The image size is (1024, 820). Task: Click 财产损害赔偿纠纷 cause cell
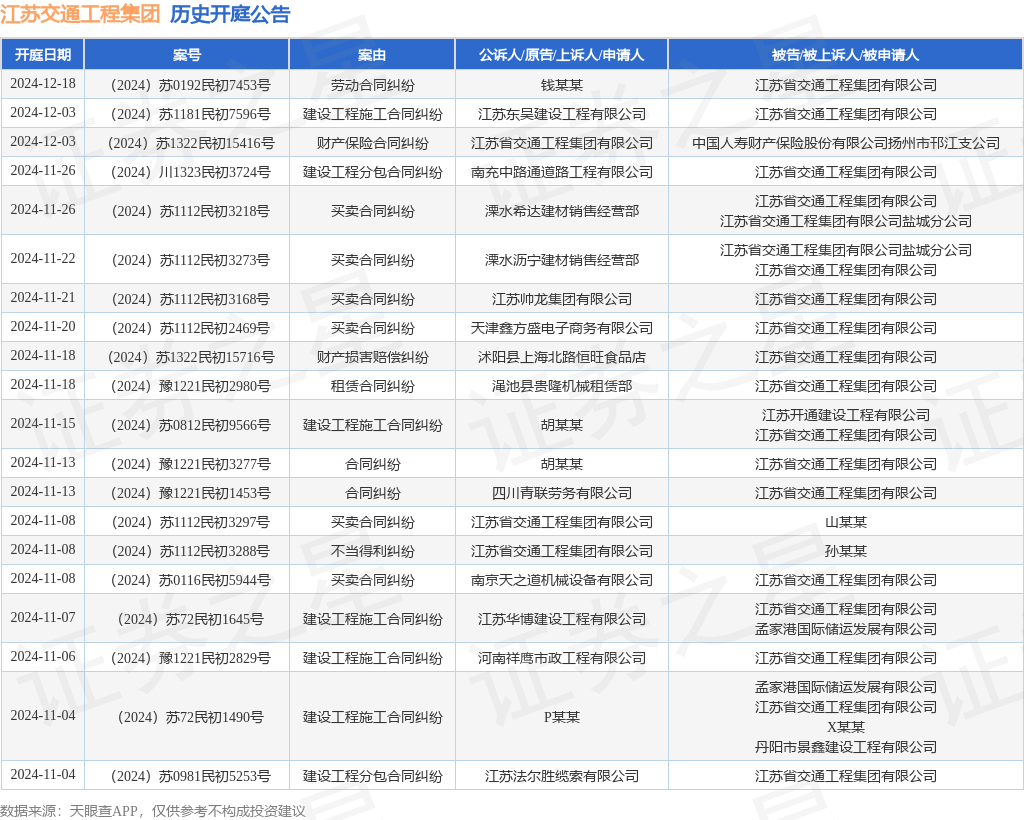click(372, 357)
